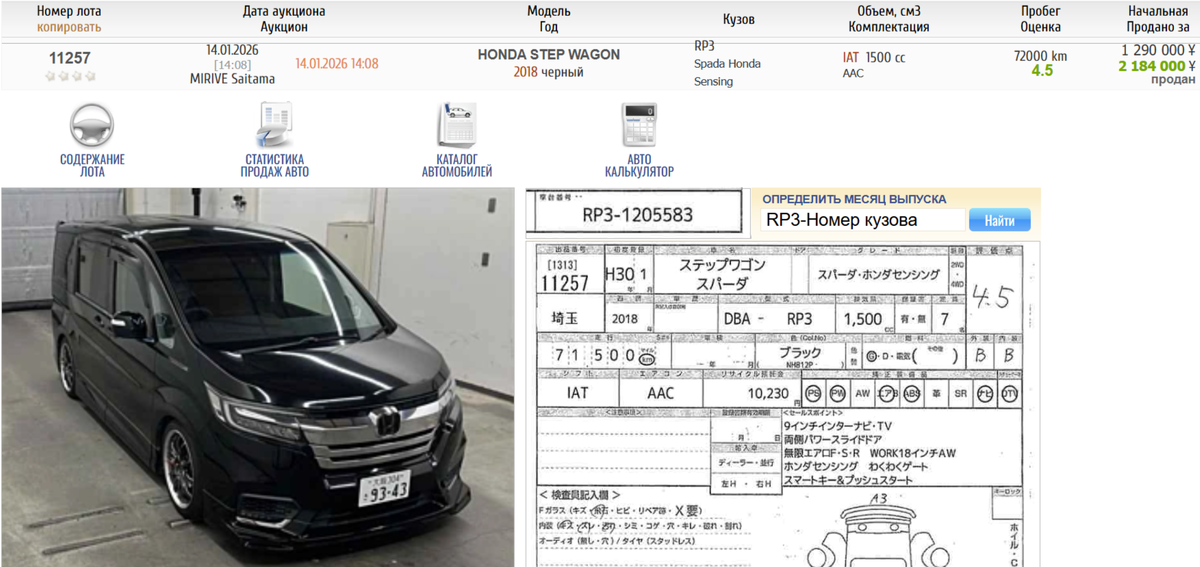Click lot number 11257 in the table
Screen dimensions: 1200x567
click(x=69, y=59)
